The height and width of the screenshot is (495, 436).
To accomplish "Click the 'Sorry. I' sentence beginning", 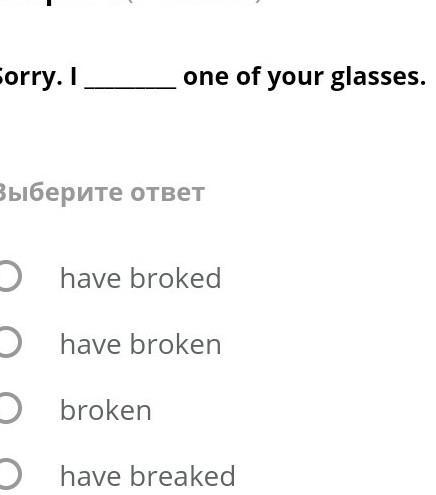I will pos(38,77).
